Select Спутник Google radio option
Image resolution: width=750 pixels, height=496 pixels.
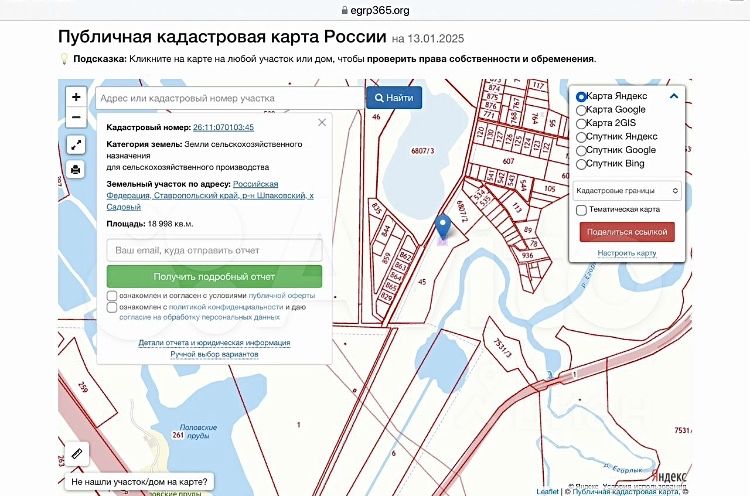point(581,150)
